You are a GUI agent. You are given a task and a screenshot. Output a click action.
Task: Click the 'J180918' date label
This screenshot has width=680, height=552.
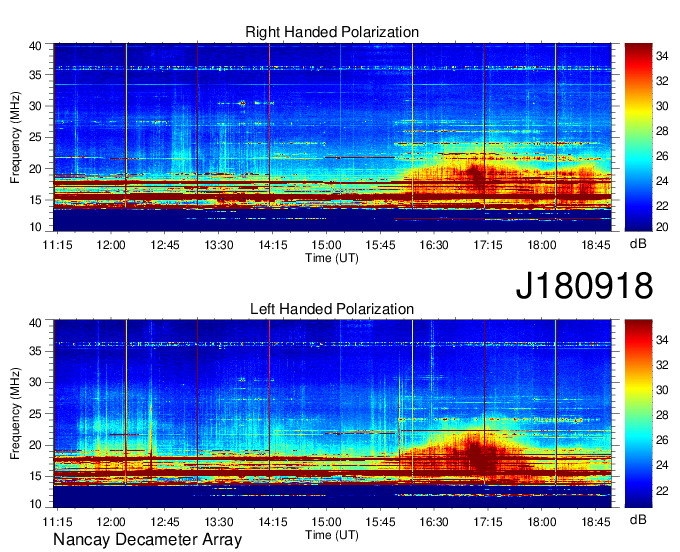(x=584, y=286)
